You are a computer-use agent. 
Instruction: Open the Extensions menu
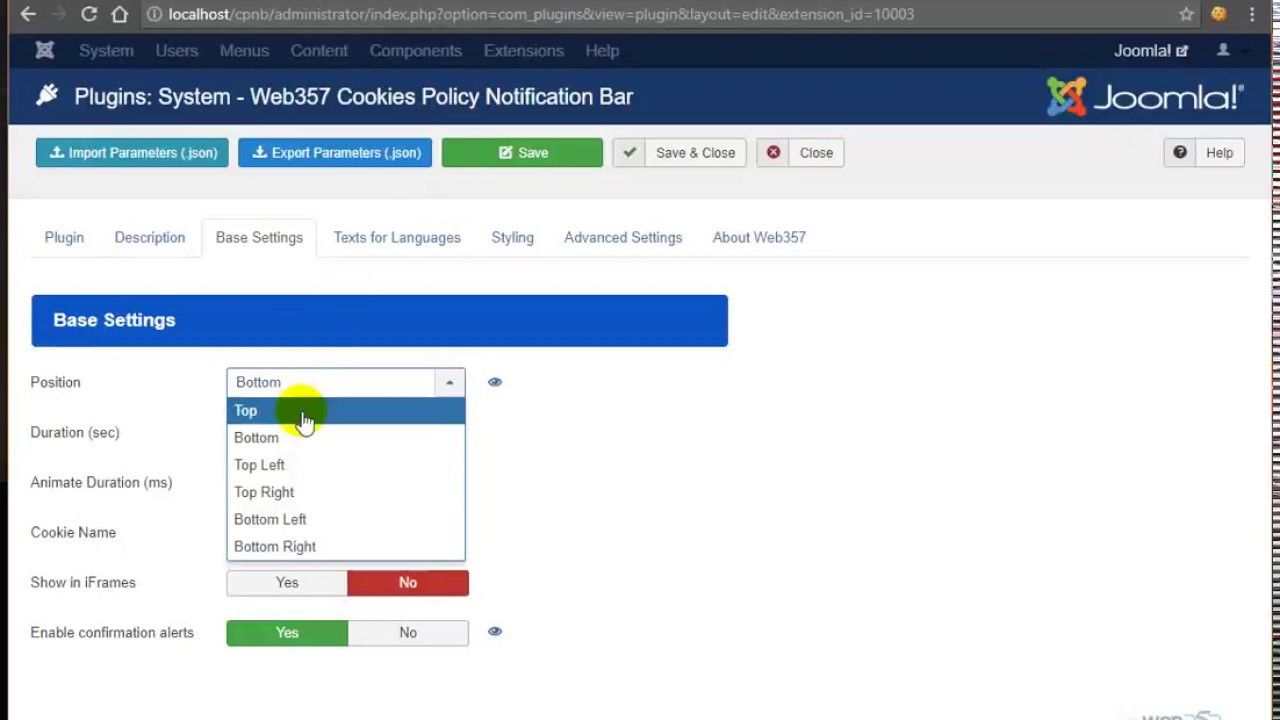[x=523, y=51]
